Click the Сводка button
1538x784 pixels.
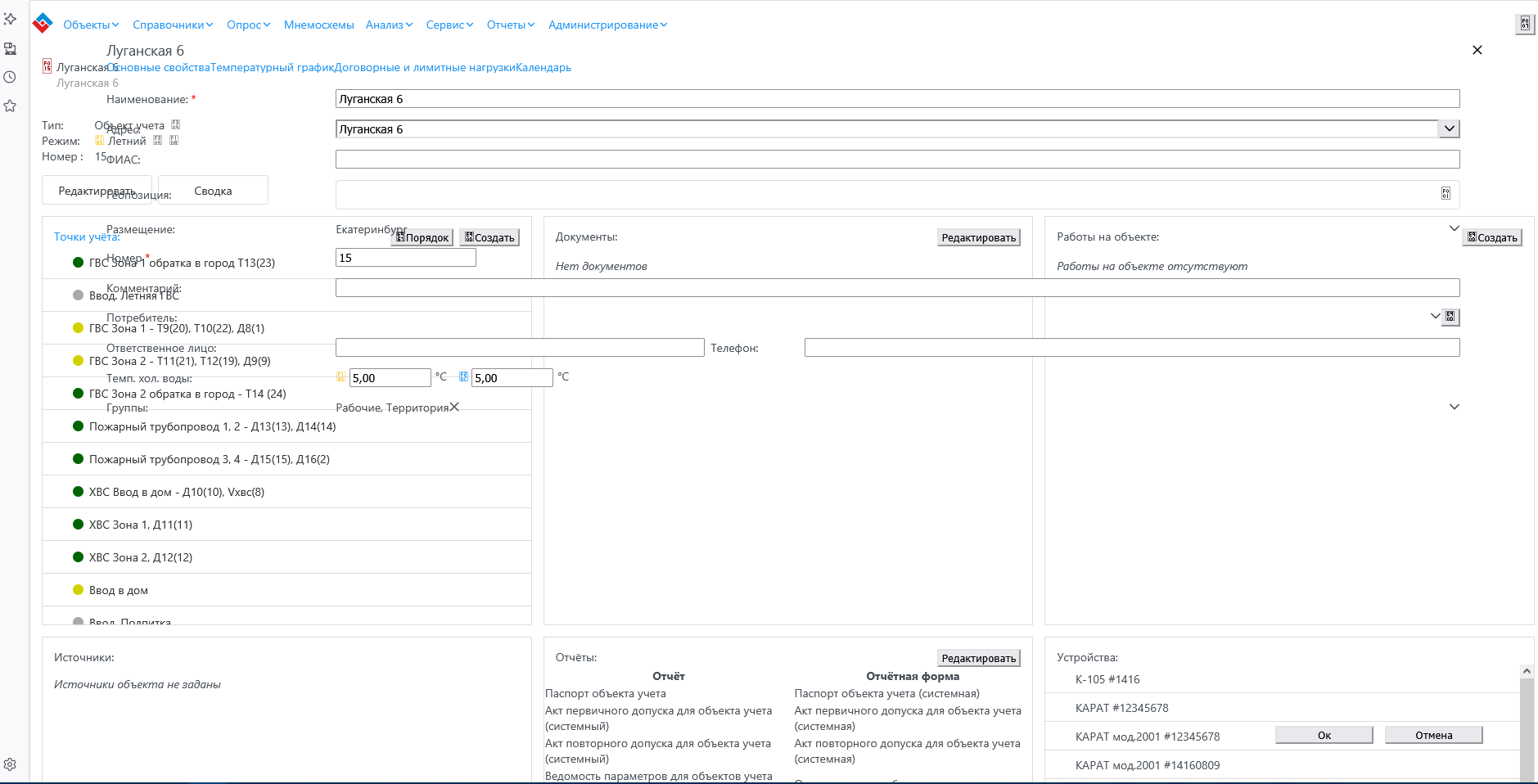coord(213,190)
